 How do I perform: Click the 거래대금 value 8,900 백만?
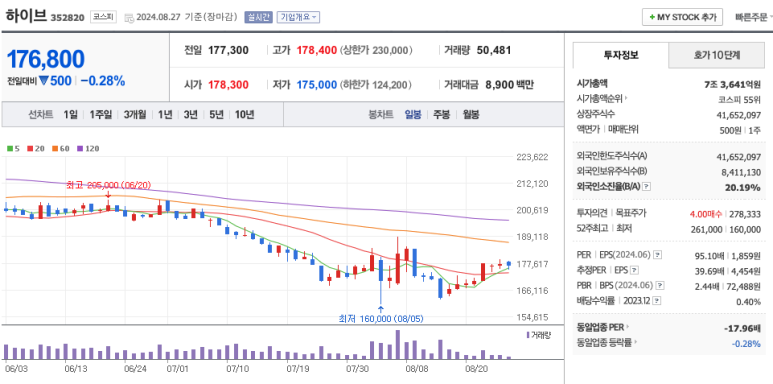pyautogui.click(x=510, y=85)
